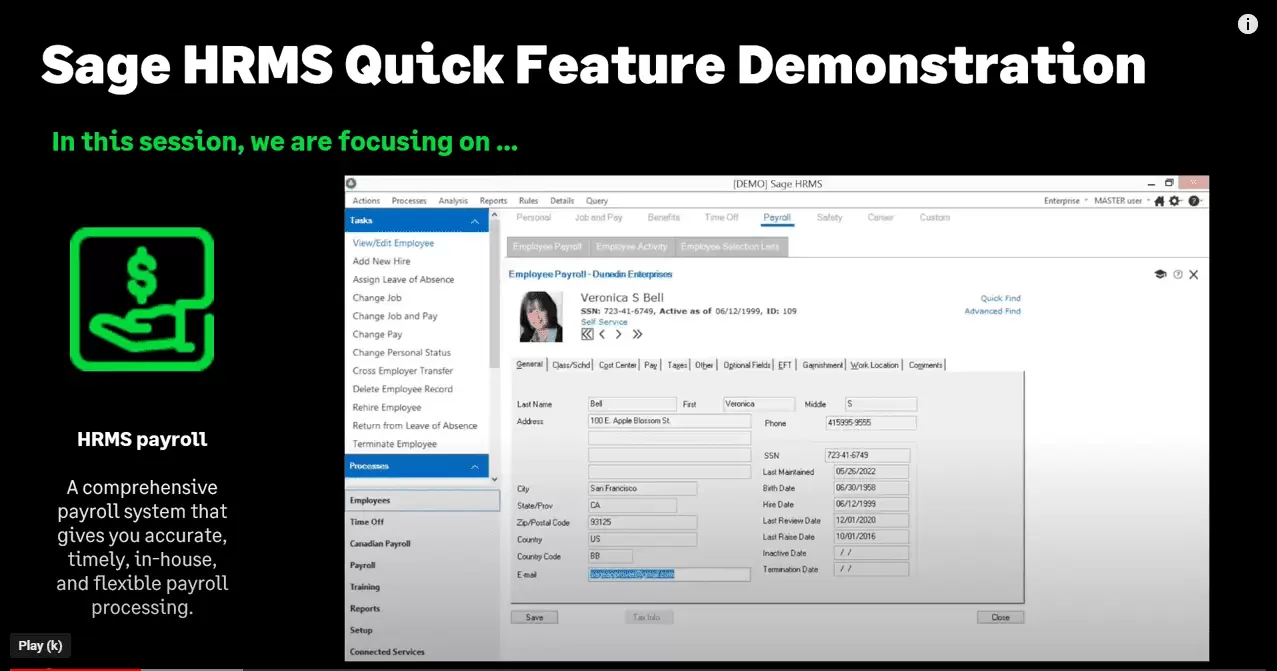Switch to the Taxes tab
The width and height of the screenshot is (1277, 671).
pos(677,365)
